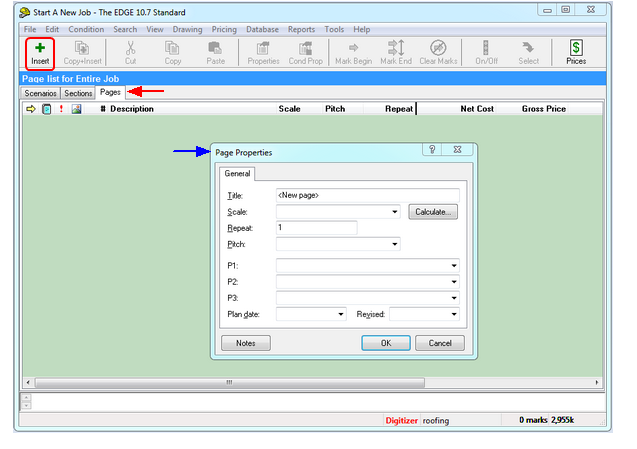Expand the P1 combo box
This screenshot has height=449, width=637.
click(x=454, y=266)
